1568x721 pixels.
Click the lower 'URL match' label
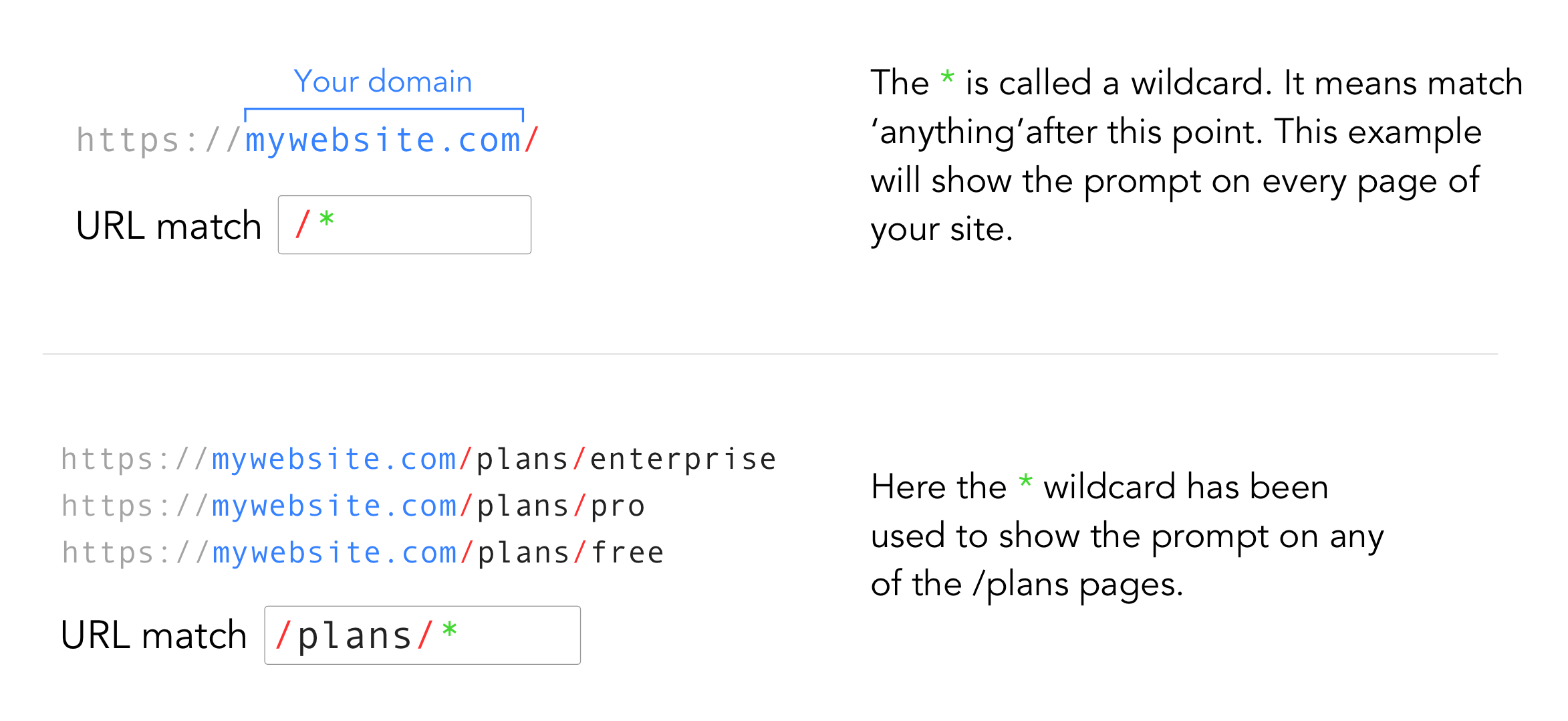pyautogui.click(x=154, y=635)
